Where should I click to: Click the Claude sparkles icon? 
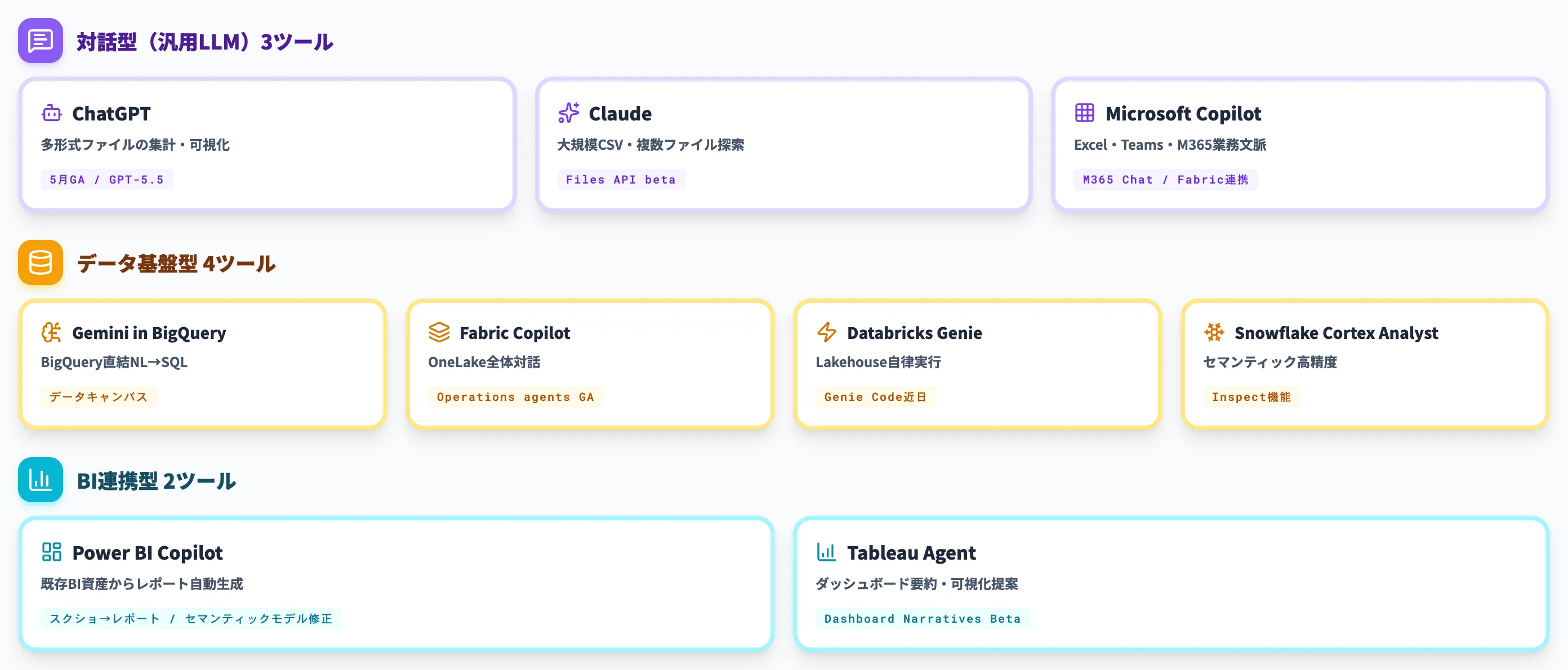pos(568,113)
